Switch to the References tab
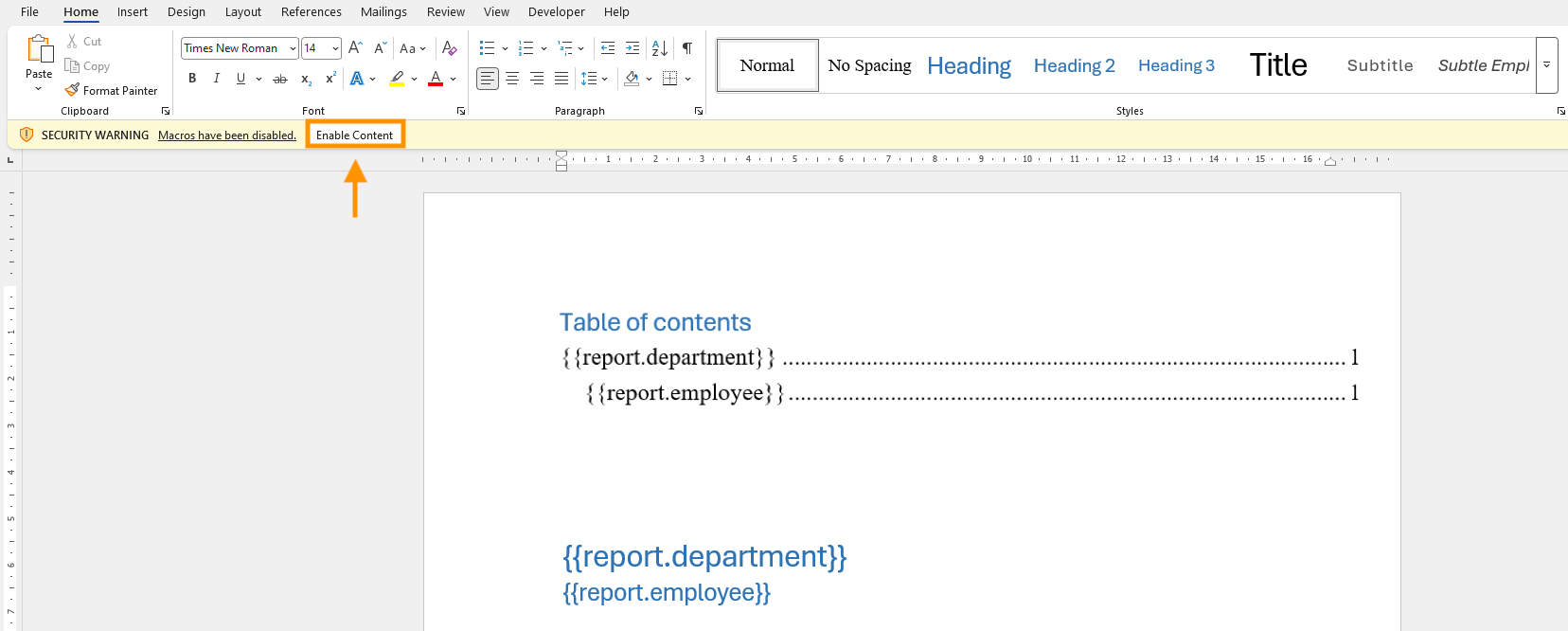The image size is (1568, 631). click(x=312, y=11)
